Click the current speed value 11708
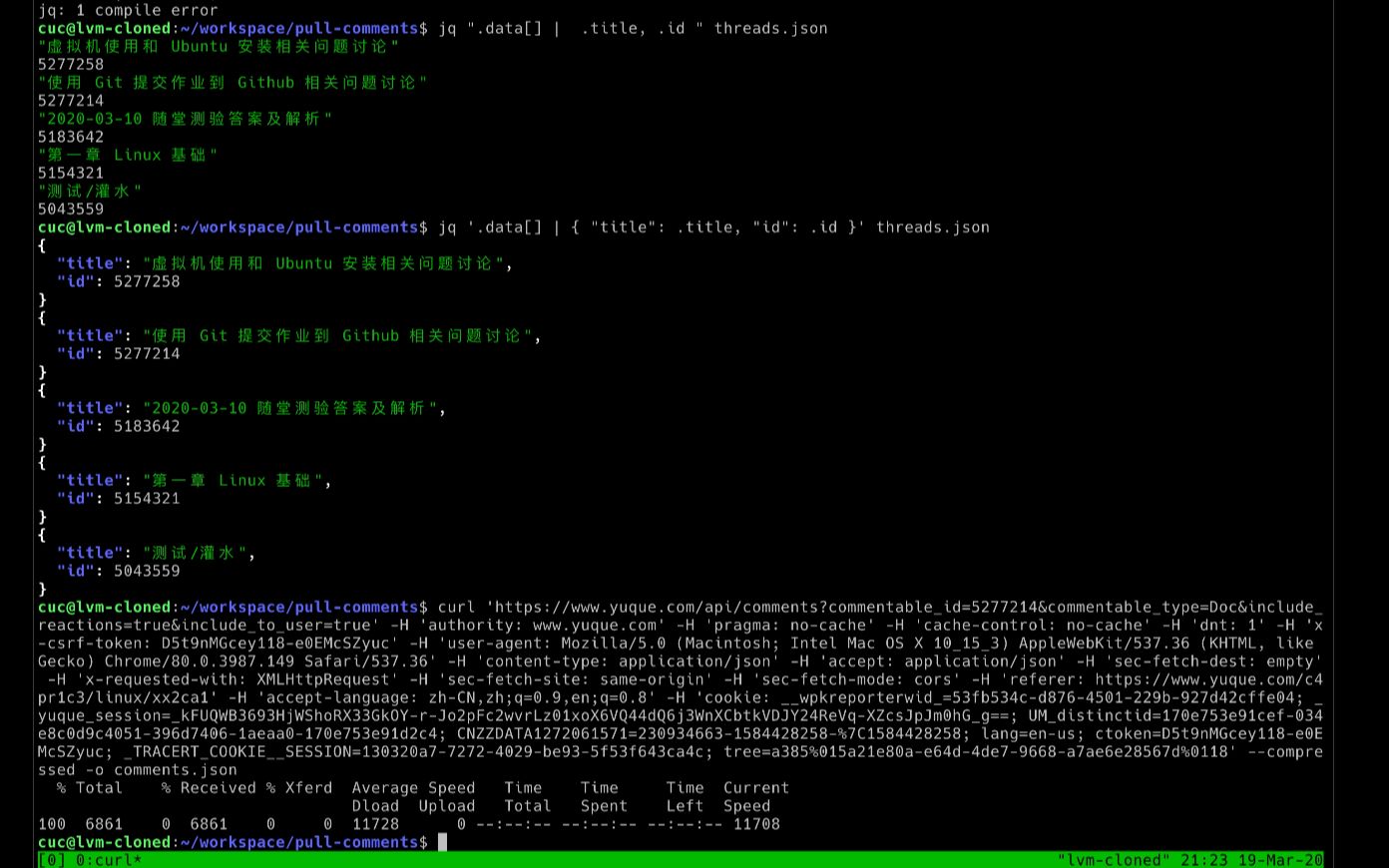 pyautogui.click(x=756, y=824)
